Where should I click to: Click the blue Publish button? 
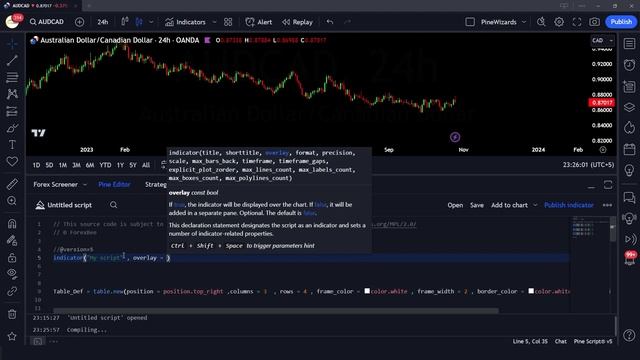coord(621,22)
